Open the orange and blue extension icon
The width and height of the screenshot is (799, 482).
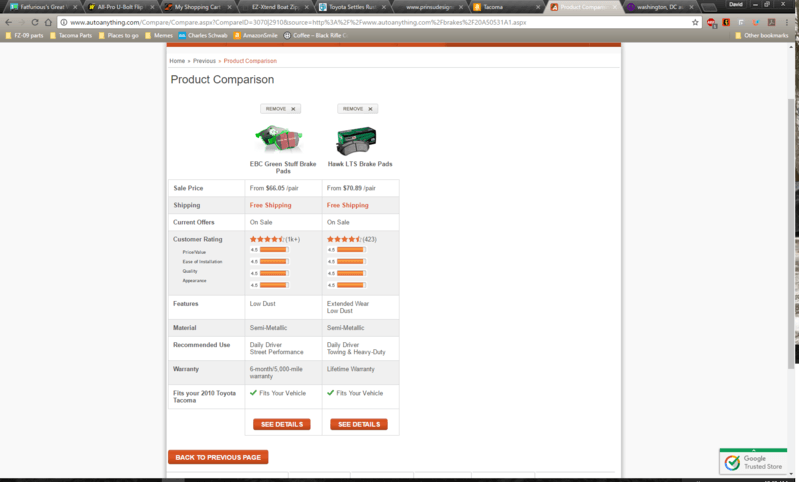(756, 22)
